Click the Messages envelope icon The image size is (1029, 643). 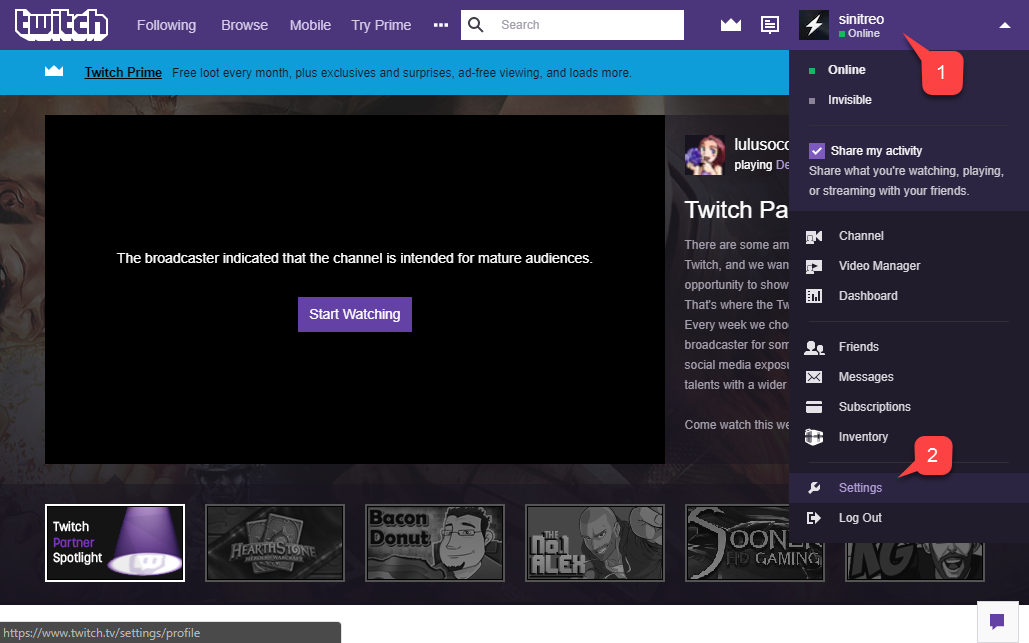coord(814,377)
